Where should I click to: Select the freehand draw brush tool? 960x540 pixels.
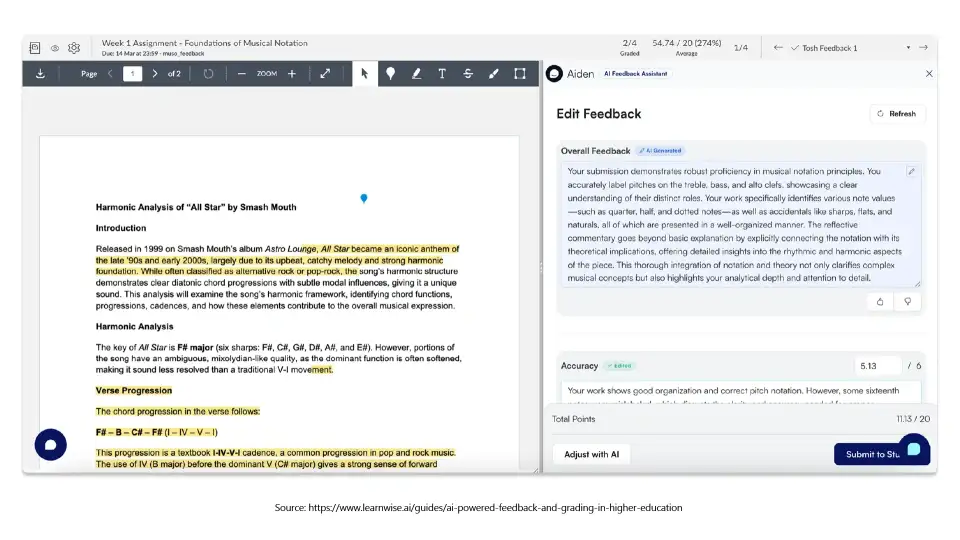[493, 74]
